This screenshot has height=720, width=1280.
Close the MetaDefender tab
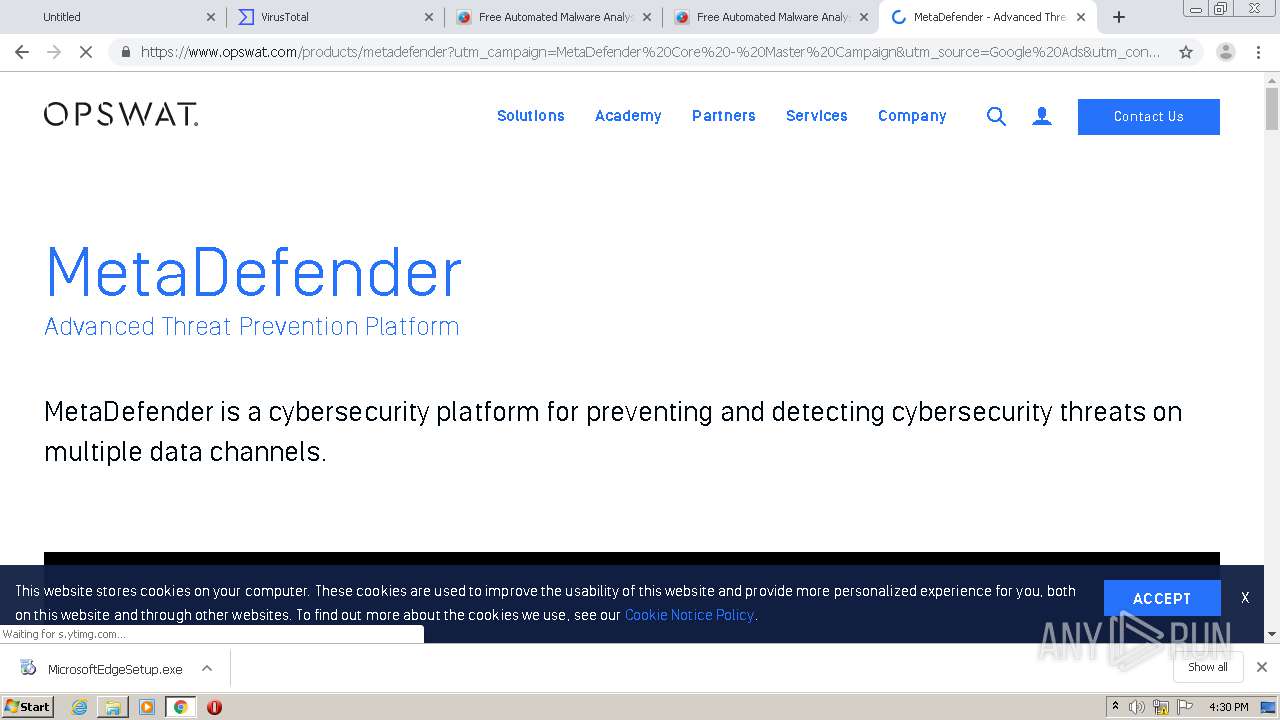pyautogui.click(x=1081, y=17)
